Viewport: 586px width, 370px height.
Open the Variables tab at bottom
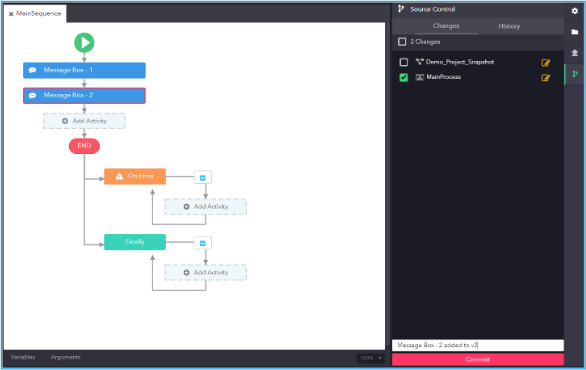pyautogui.click(x=23, y=357)
